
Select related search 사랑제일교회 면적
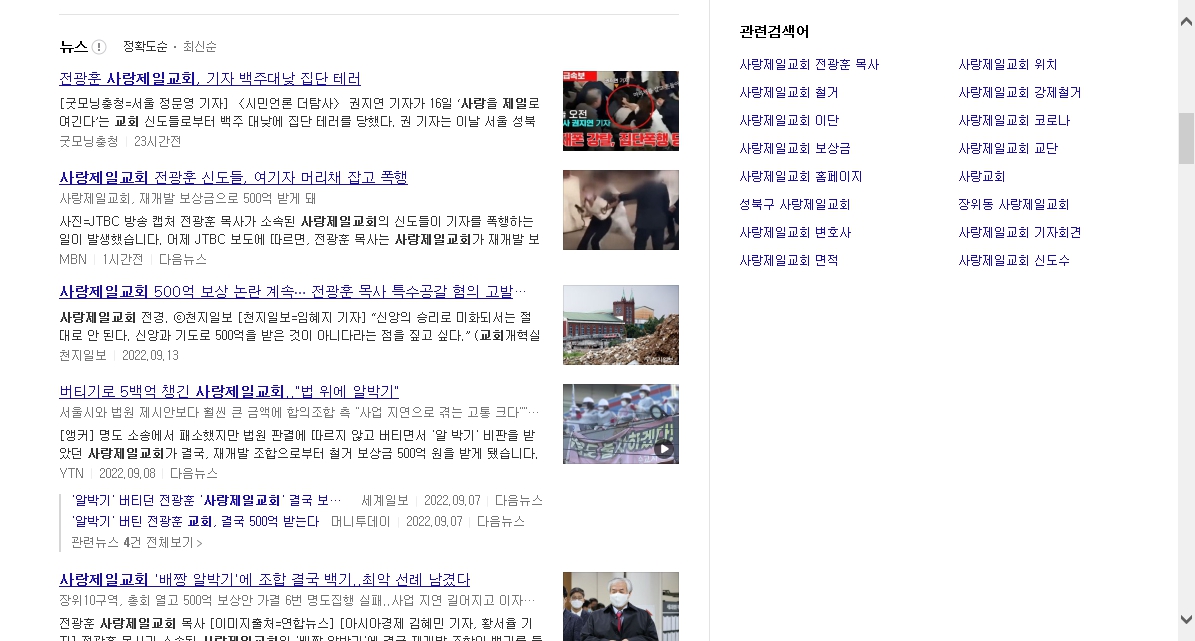pos(788,261)
